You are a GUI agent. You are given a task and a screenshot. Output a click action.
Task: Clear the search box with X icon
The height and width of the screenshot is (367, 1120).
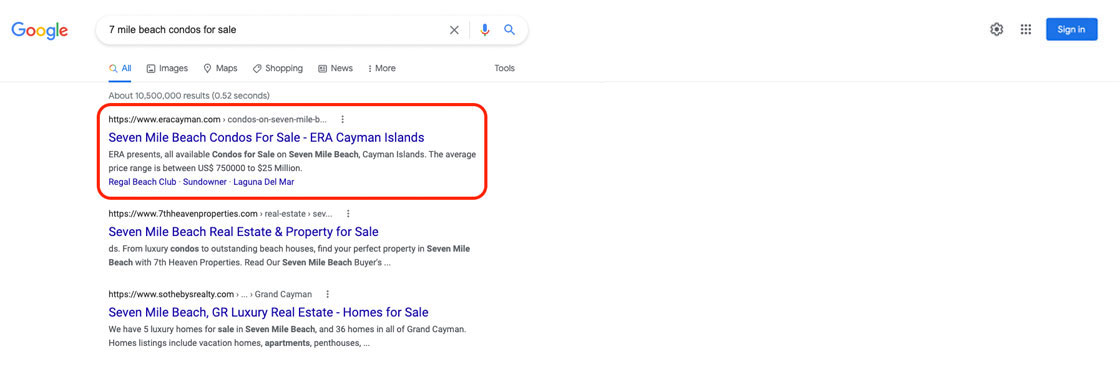[x=454, y=30]
